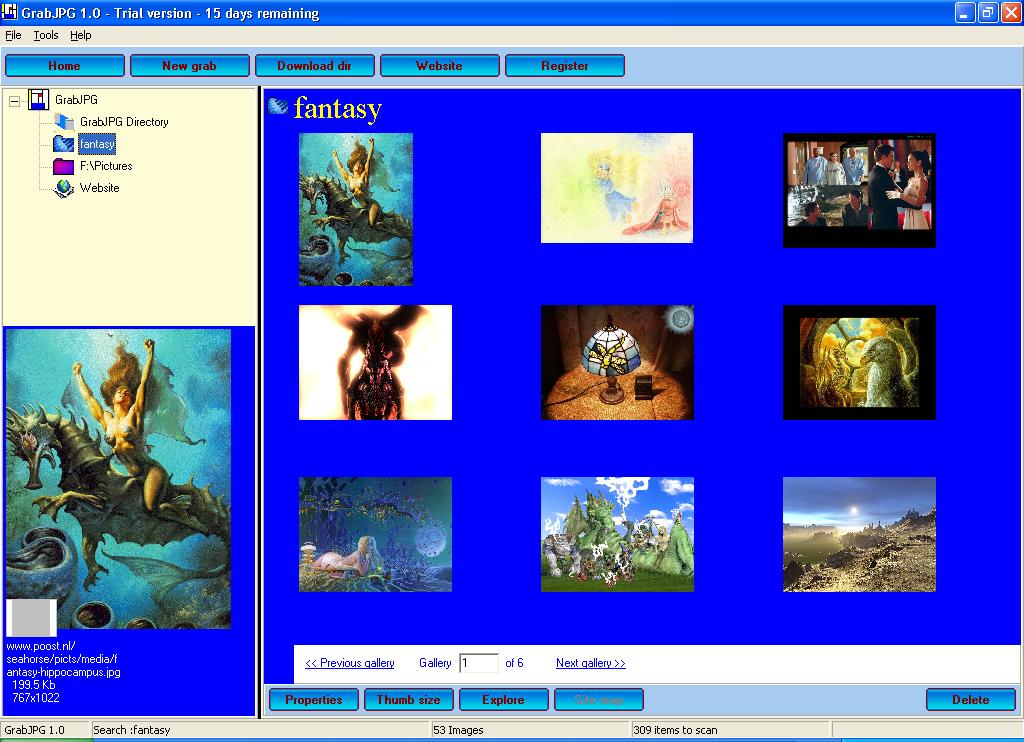Image resolution: width=1024 pixels, height=742 pixels.
Task: Minimize the GrabJPG window
Action: 965,12
